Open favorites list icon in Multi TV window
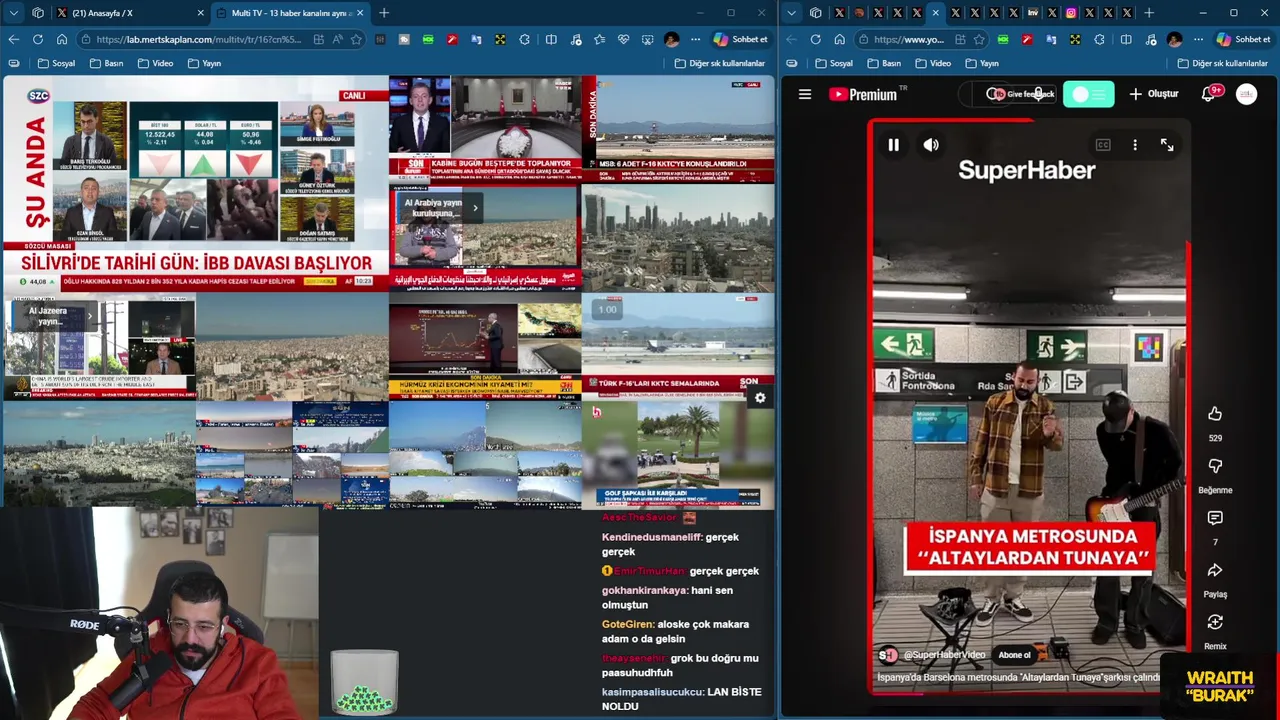1280x720 pixels. coord(599,39)
